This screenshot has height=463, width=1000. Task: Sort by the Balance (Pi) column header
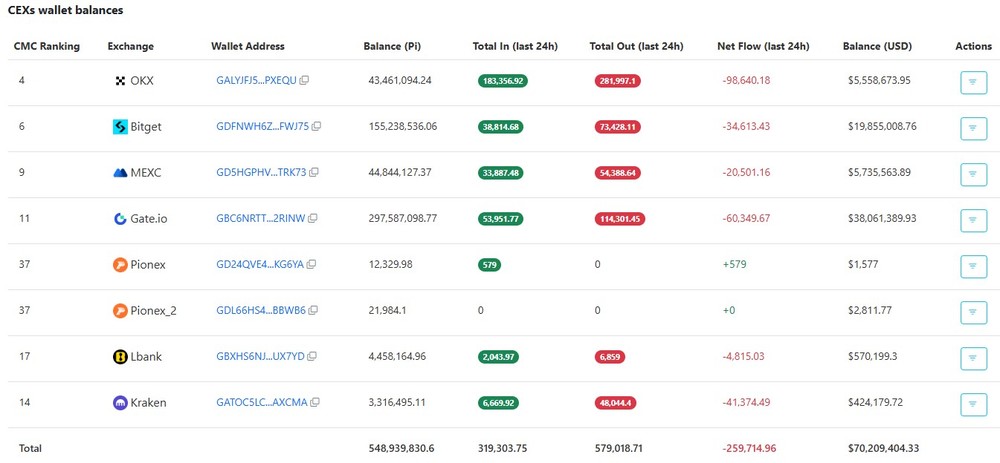tap(392, 46)
